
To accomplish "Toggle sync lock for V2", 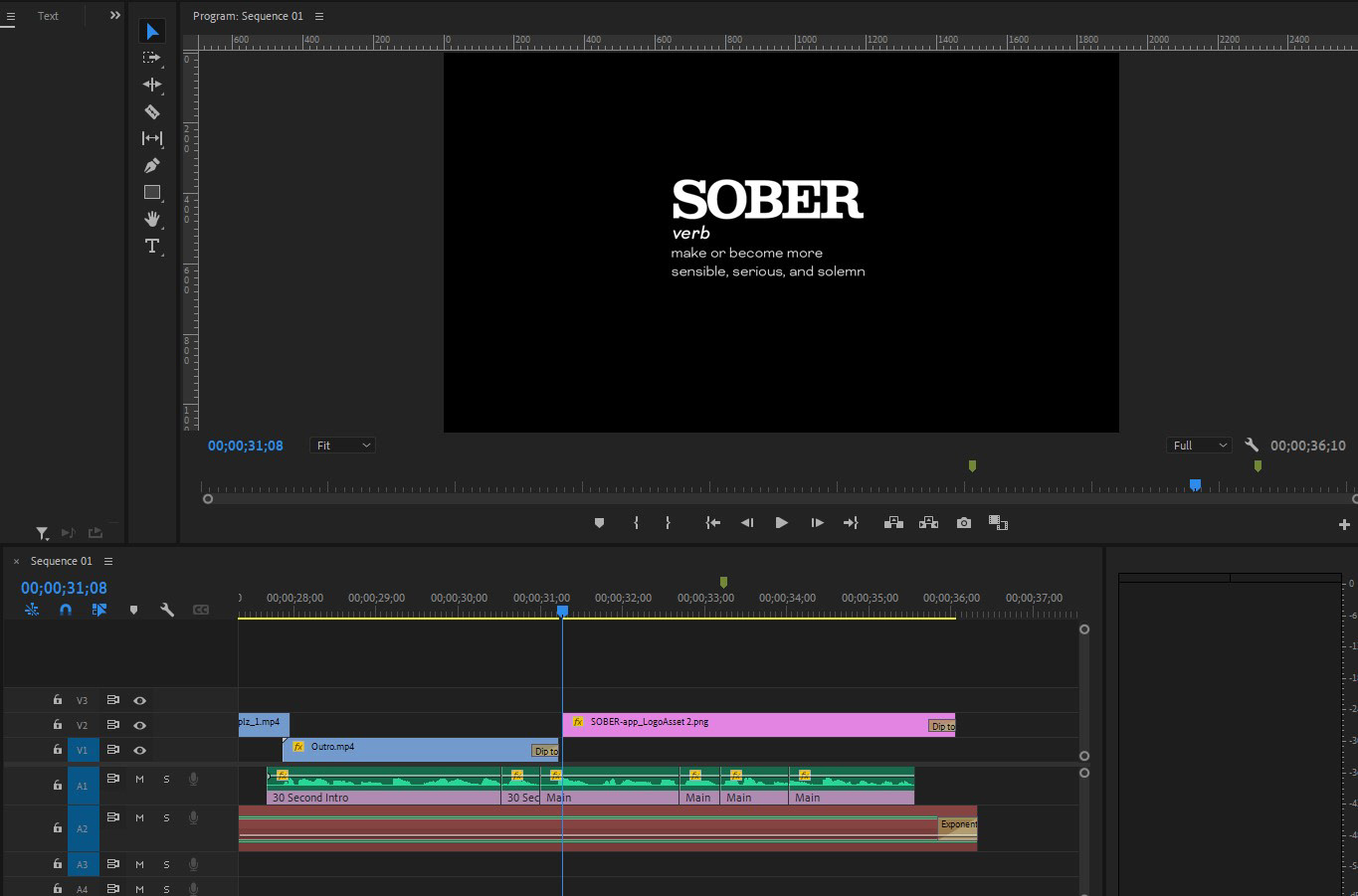I will point(112,725).
